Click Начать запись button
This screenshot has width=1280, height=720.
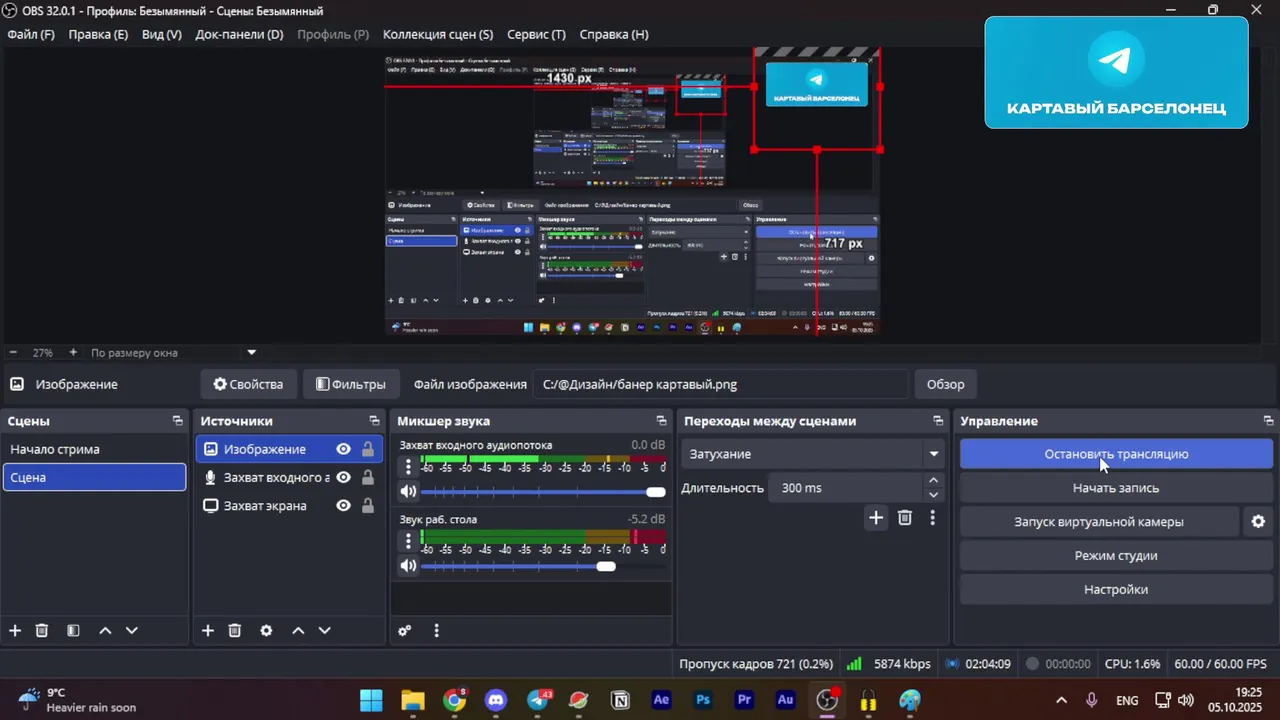click(1116, 488)
